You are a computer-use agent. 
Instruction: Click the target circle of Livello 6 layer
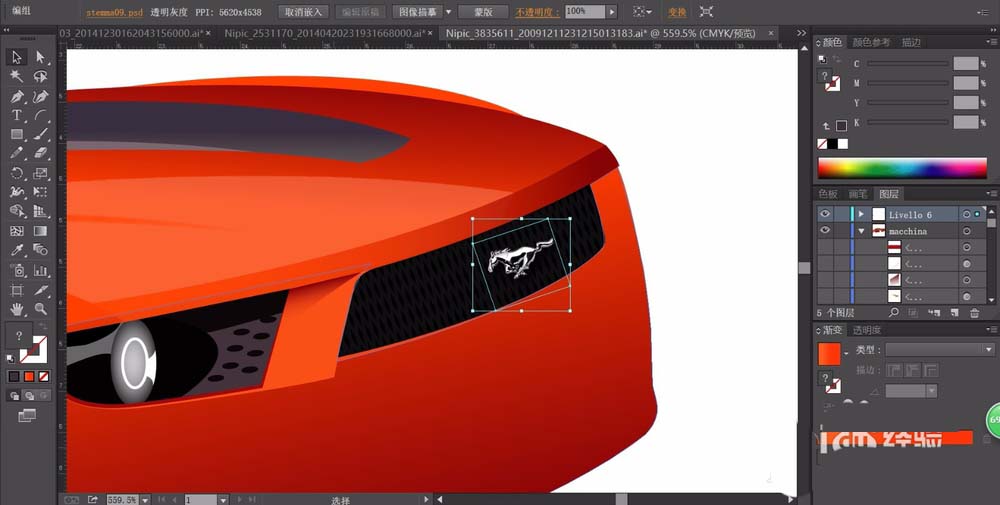point(967,215)
